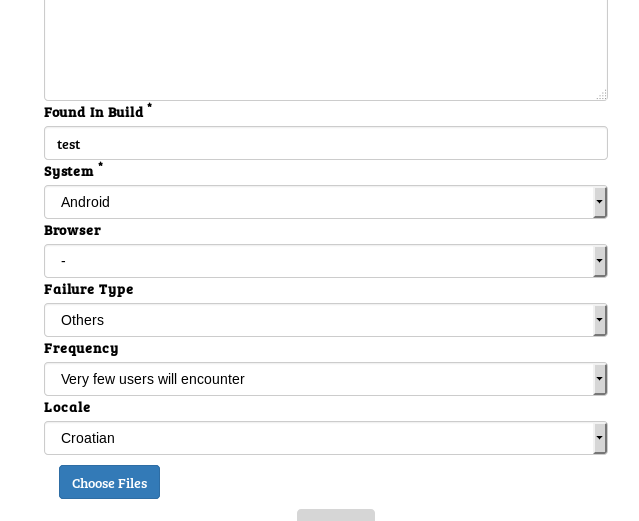The image size is (639, 521).
Task: Focus the Found In Build field containing "test"
Action: (x=325, y=143)
